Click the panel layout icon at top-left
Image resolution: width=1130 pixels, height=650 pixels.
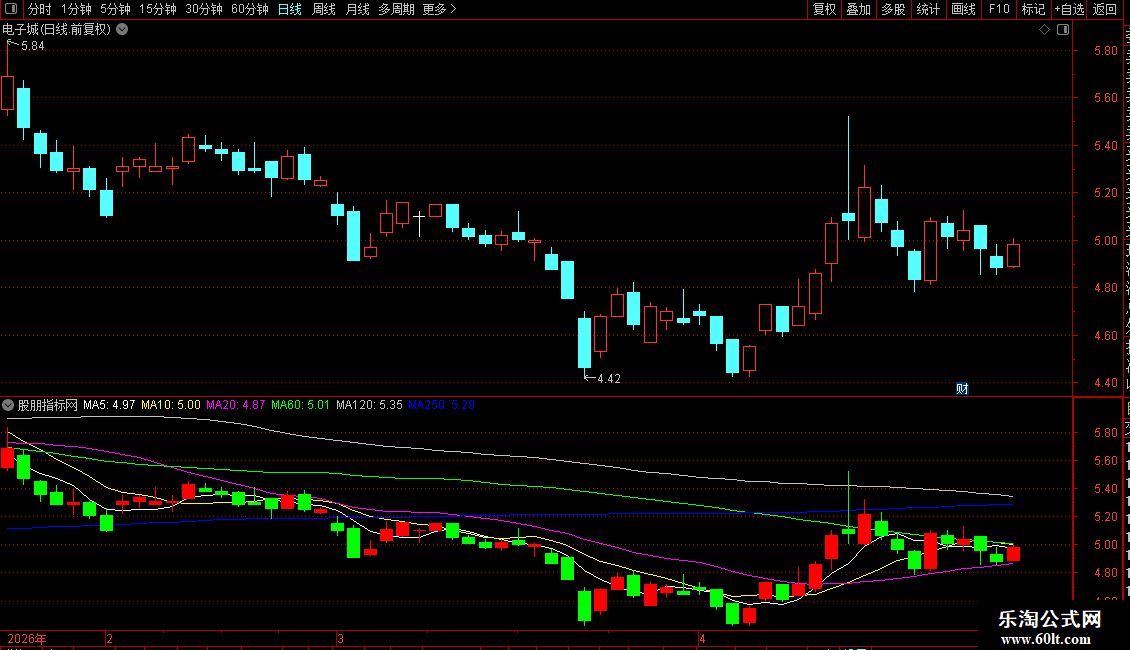(11, 9)
